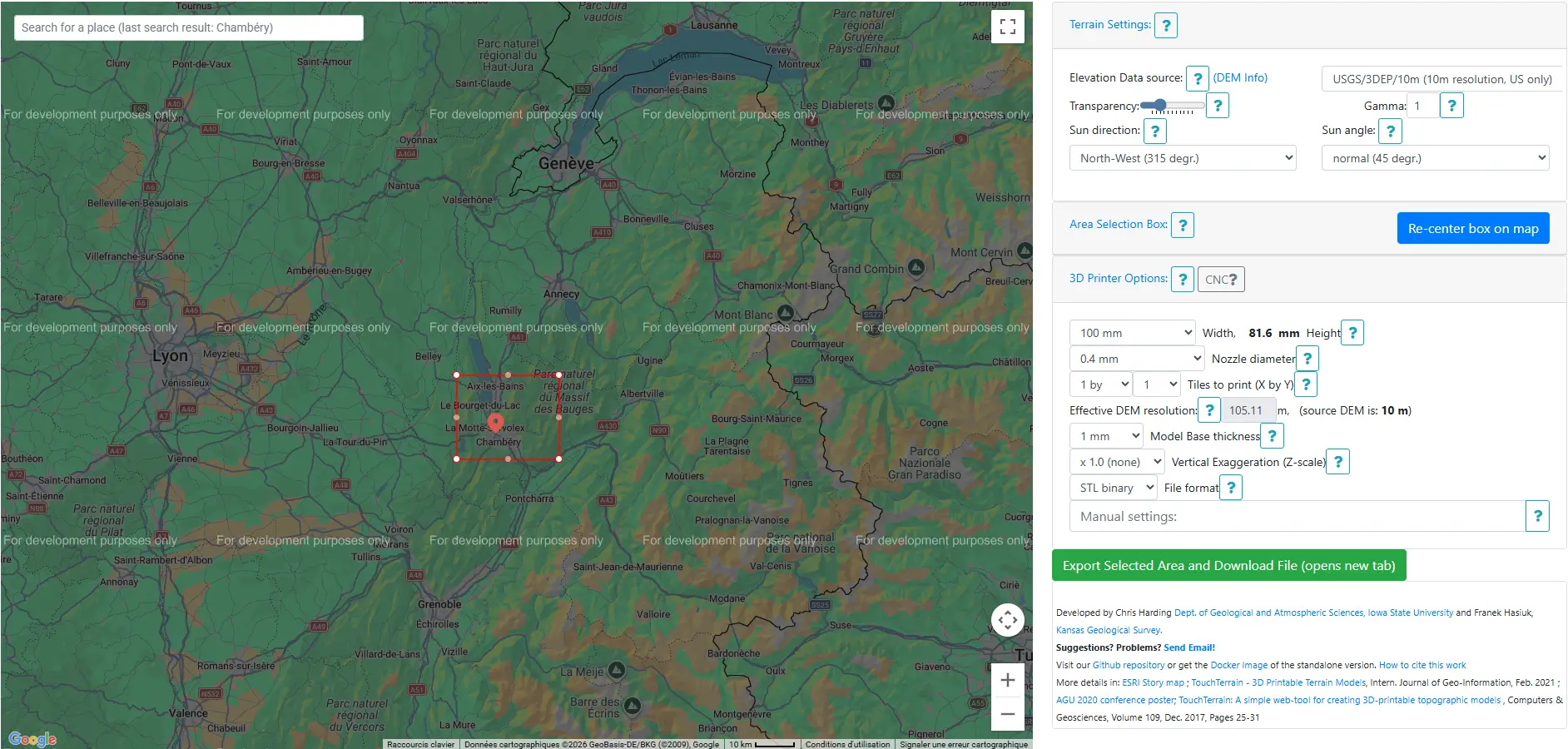Open help for Elevation Data source
1568x749 pixels.
(1197, 77)
